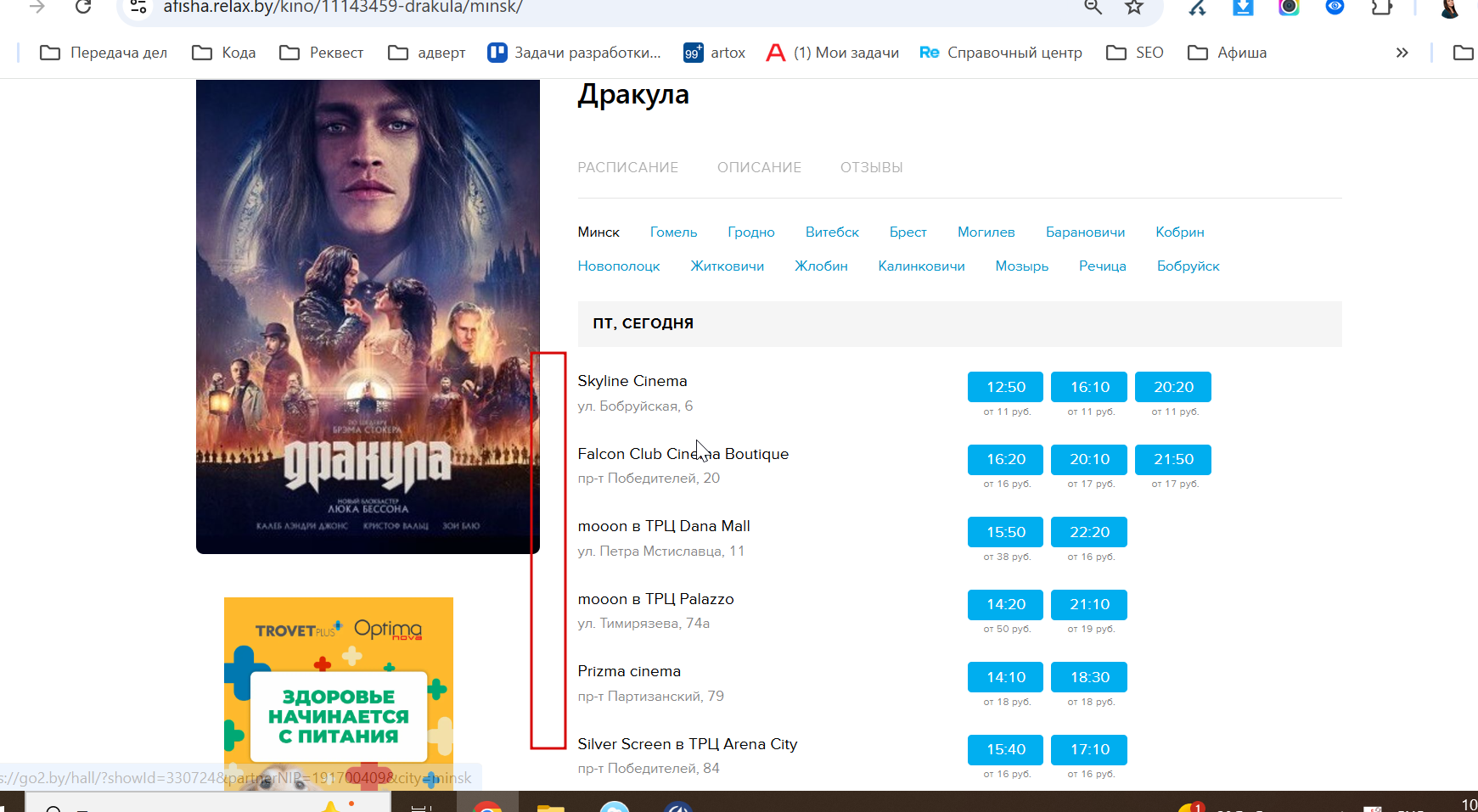
Task: Open mooon в ТРЦ Dana Mall link
Action: (664, 526)
